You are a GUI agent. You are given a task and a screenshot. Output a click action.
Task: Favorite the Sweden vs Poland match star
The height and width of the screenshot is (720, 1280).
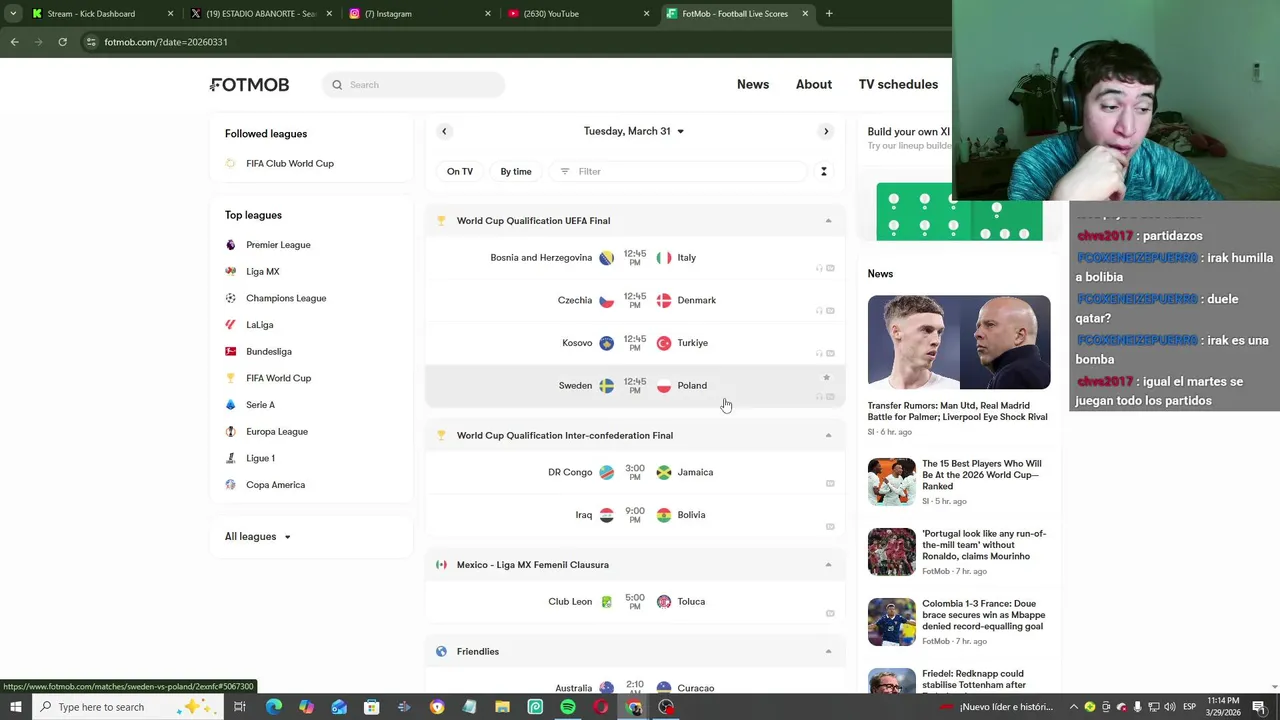click(826, 378)
